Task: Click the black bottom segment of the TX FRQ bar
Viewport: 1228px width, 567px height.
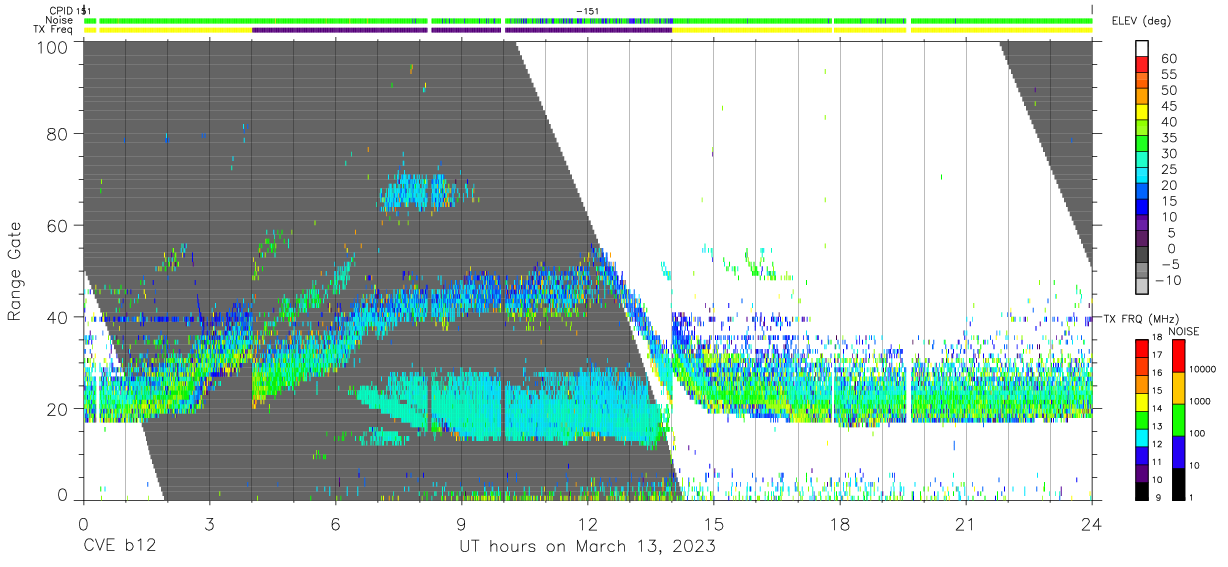Action: (x=1142, y=490)
